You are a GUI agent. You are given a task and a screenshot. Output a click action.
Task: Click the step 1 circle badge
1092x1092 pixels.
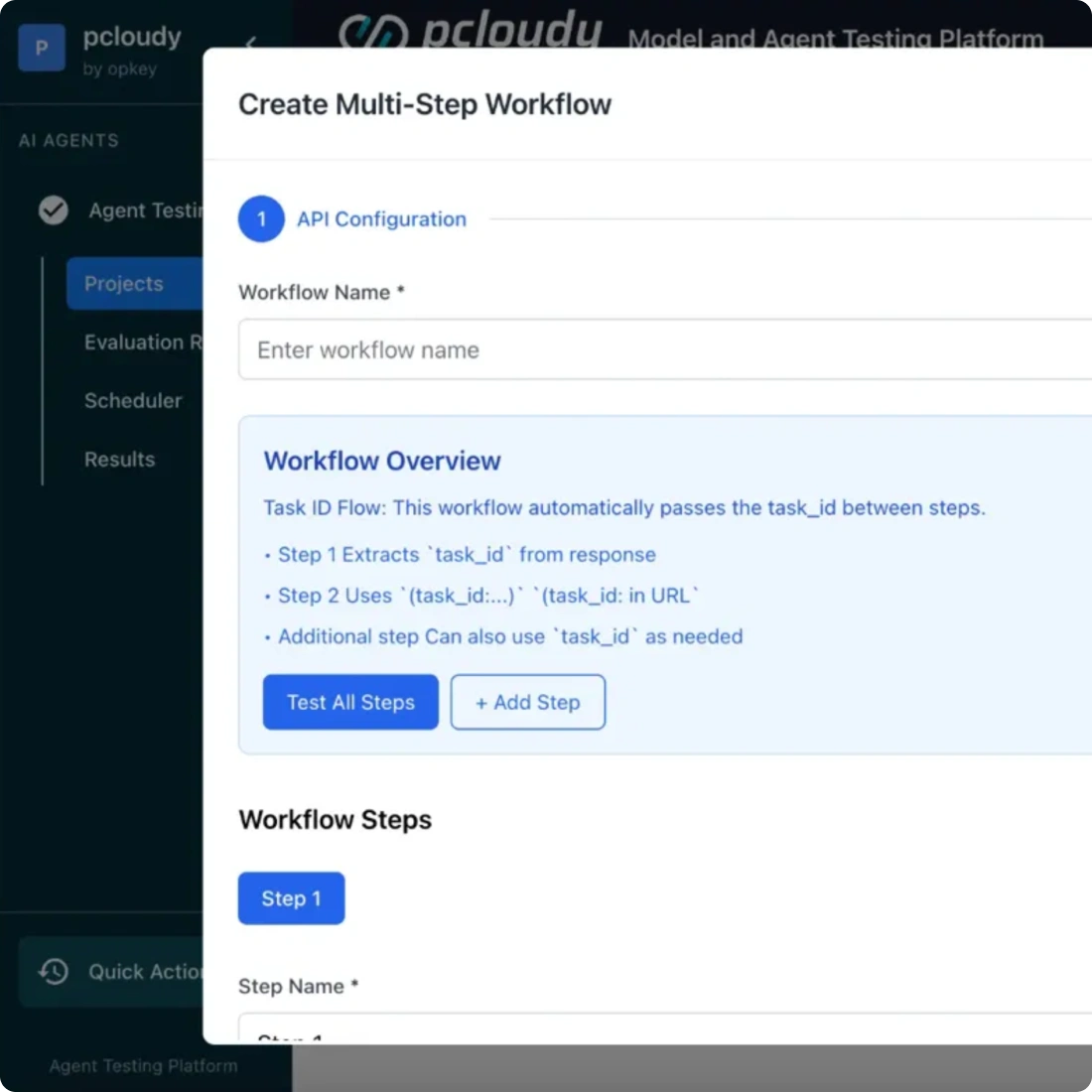click(261, 218)
